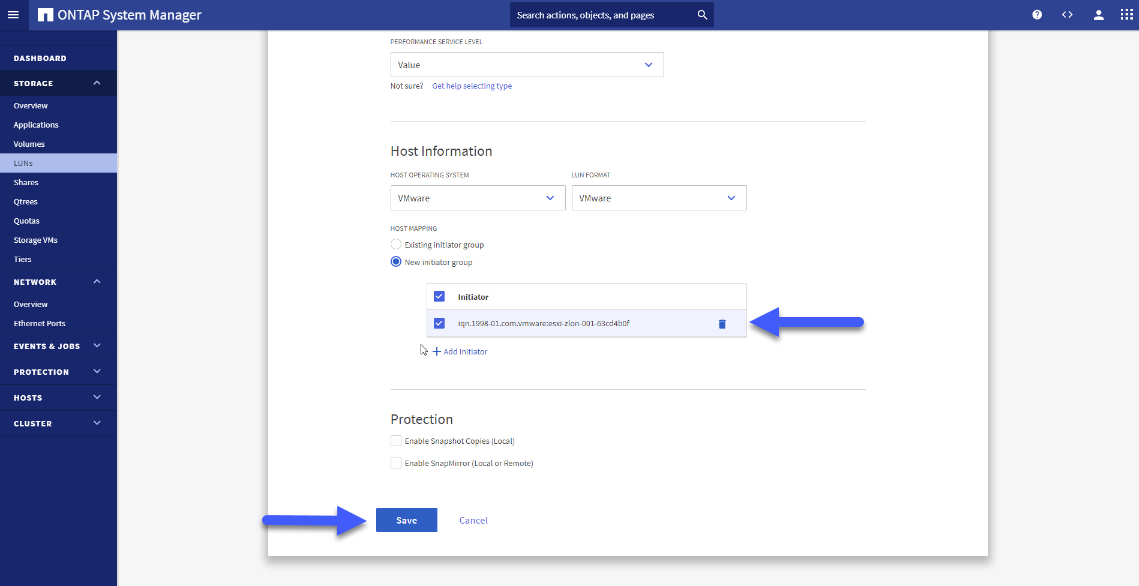This screenshot has width=1139, height=586.
Task: Open Tiers in sidebar
Action: [22, 259]
